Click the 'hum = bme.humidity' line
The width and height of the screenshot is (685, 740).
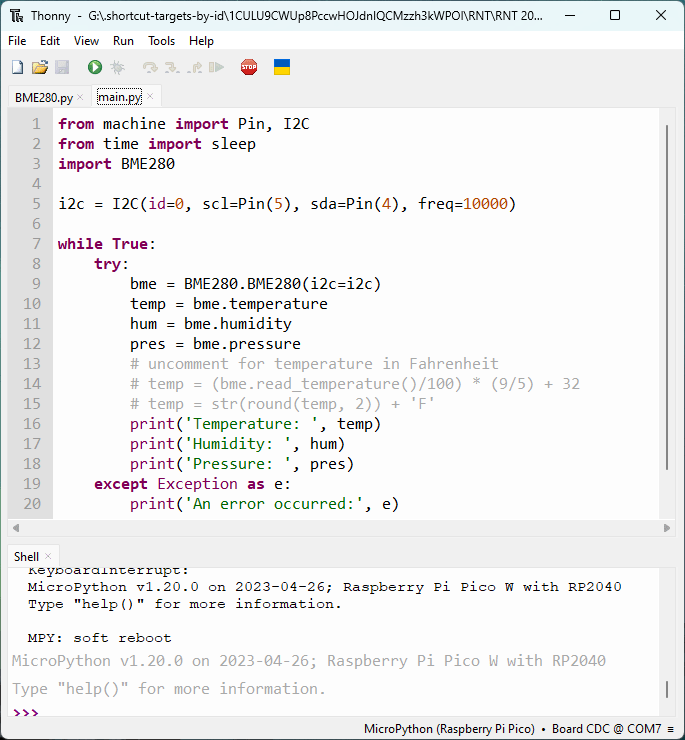click(x=211, y=324)
